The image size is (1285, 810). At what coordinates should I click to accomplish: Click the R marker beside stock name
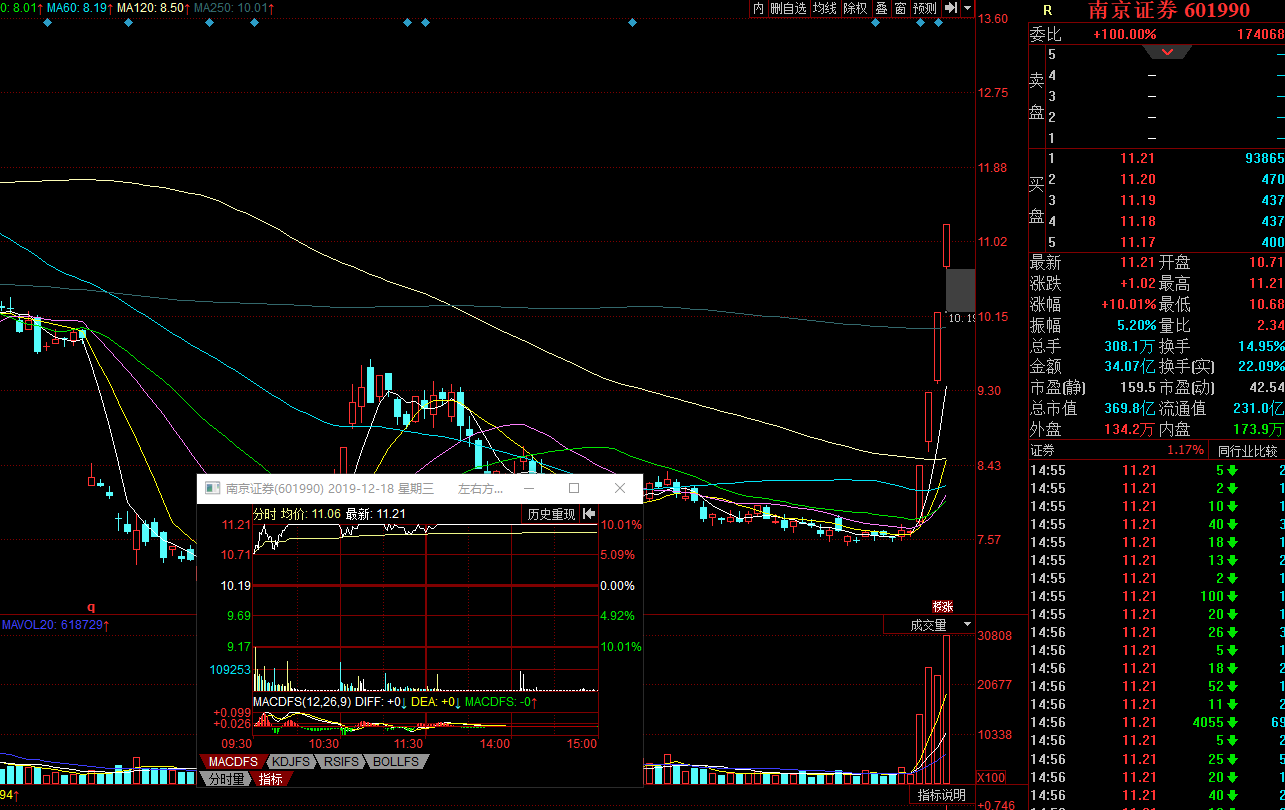click(1046, 10)
